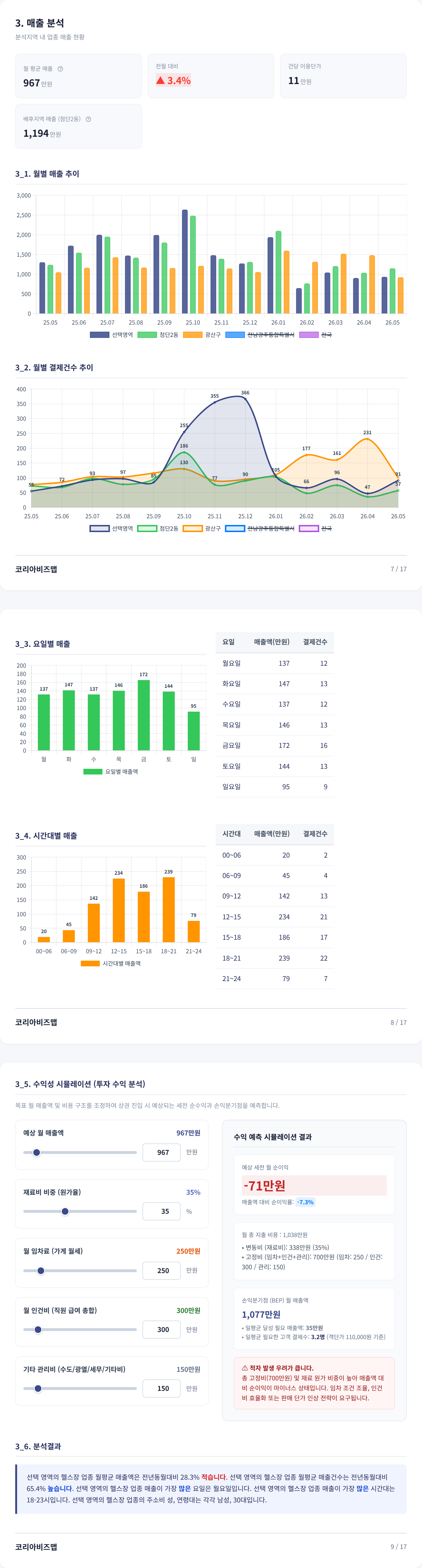Click the 월 총 지출 비용 : 1,038만원 line

(275, 1235)
